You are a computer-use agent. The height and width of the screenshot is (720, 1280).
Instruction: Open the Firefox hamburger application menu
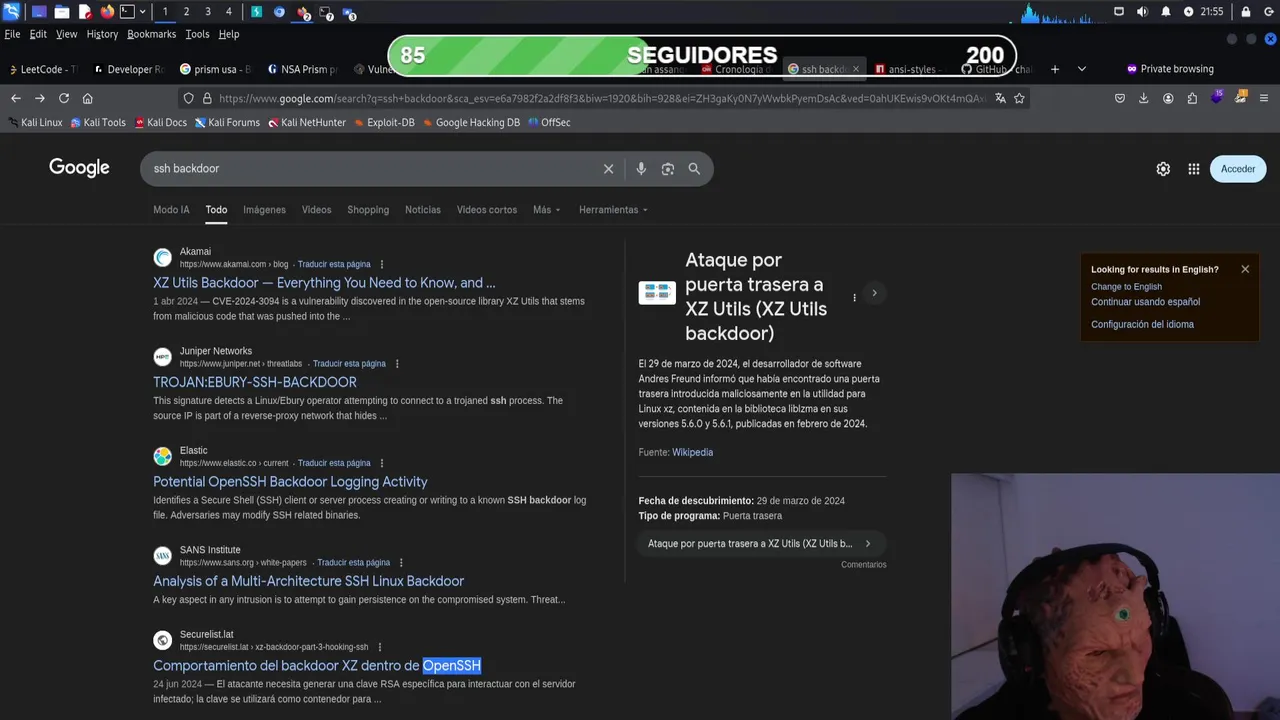[1264, 98]
